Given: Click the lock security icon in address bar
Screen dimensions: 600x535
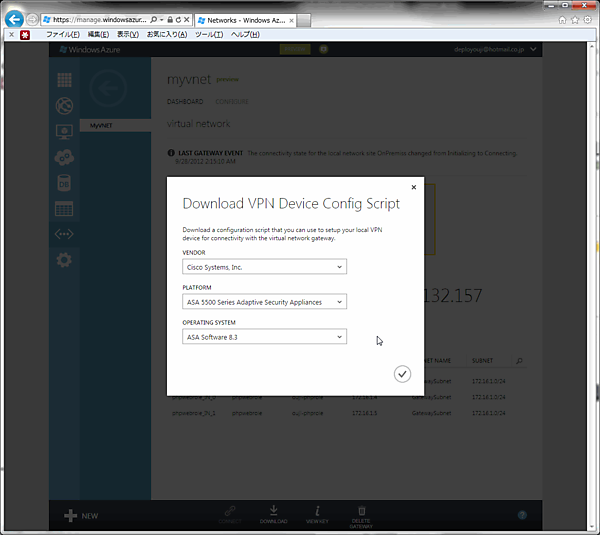Looking at the screenshot, I should [170, 20].
